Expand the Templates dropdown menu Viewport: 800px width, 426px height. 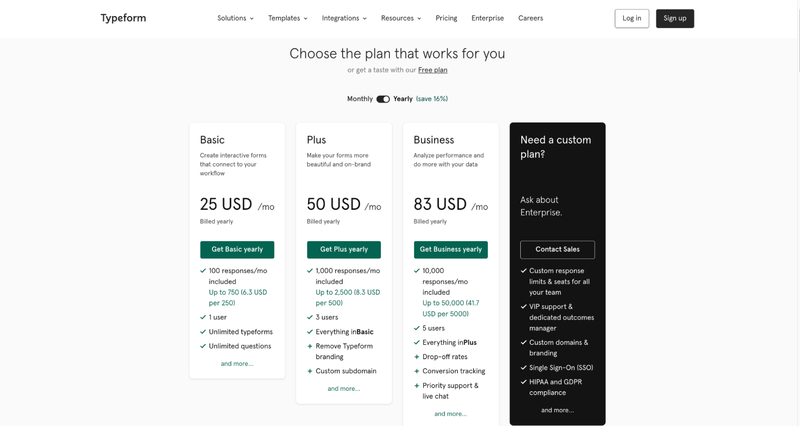point(288,18)
